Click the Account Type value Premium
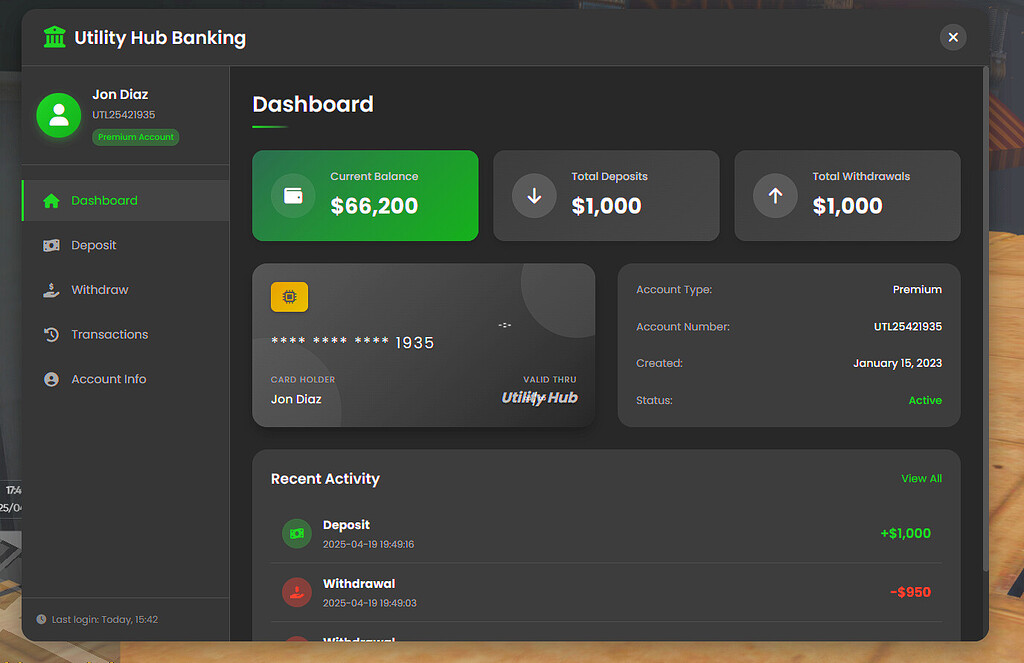Image resolution: width=1024 pixels, height=663 pixels. click(x=917, y=289)
